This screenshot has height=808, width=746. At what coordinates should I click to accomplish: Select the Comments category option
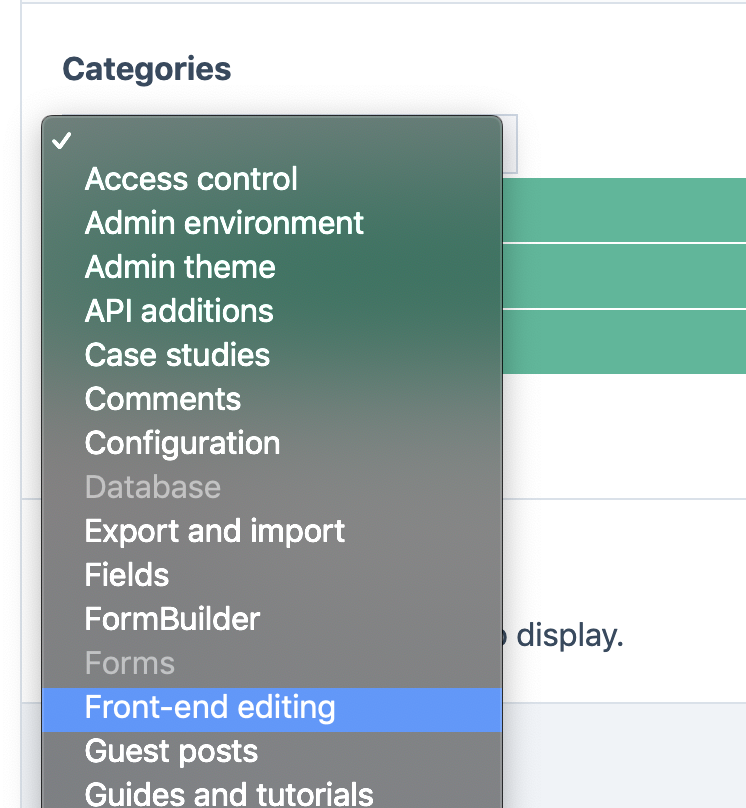[x=163, y=399]
